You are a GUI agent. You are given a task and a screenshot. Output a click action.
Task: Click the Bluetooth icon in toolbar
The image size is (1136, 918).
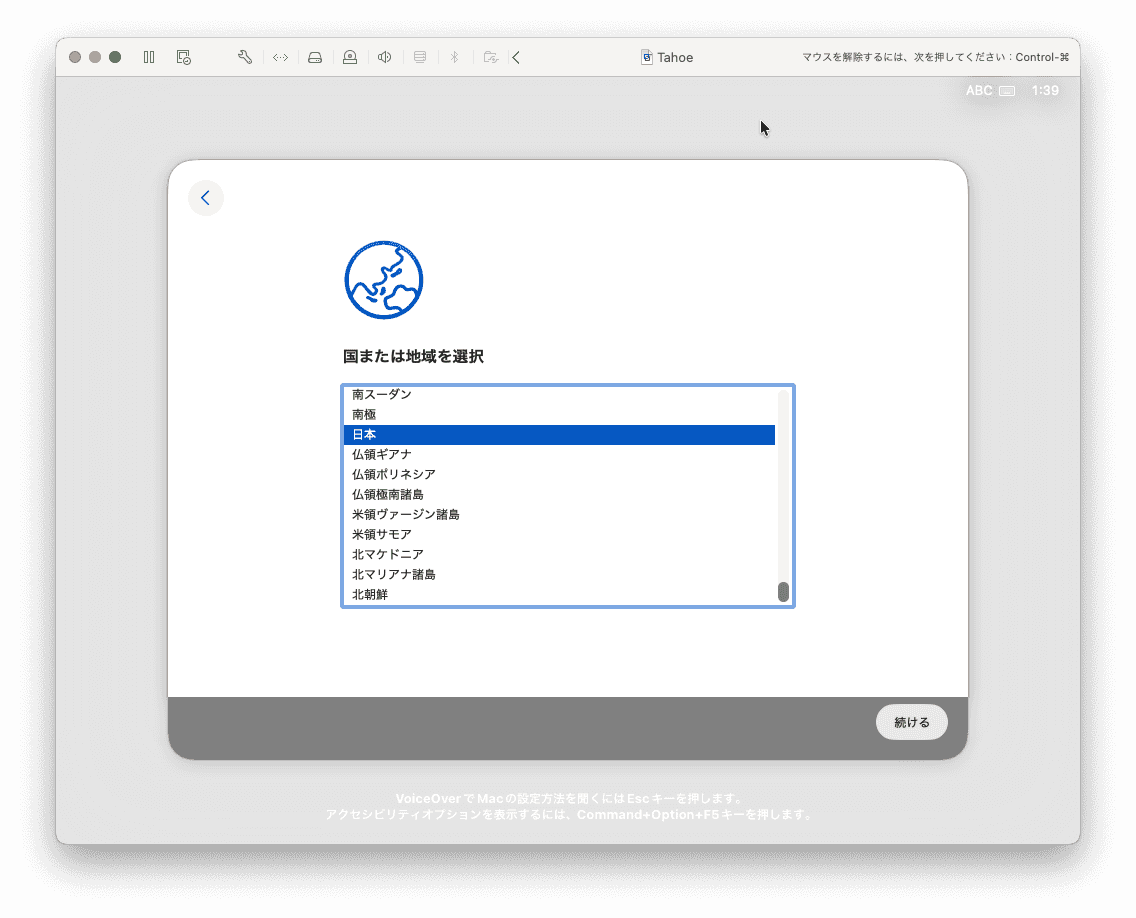pos(453,57)
